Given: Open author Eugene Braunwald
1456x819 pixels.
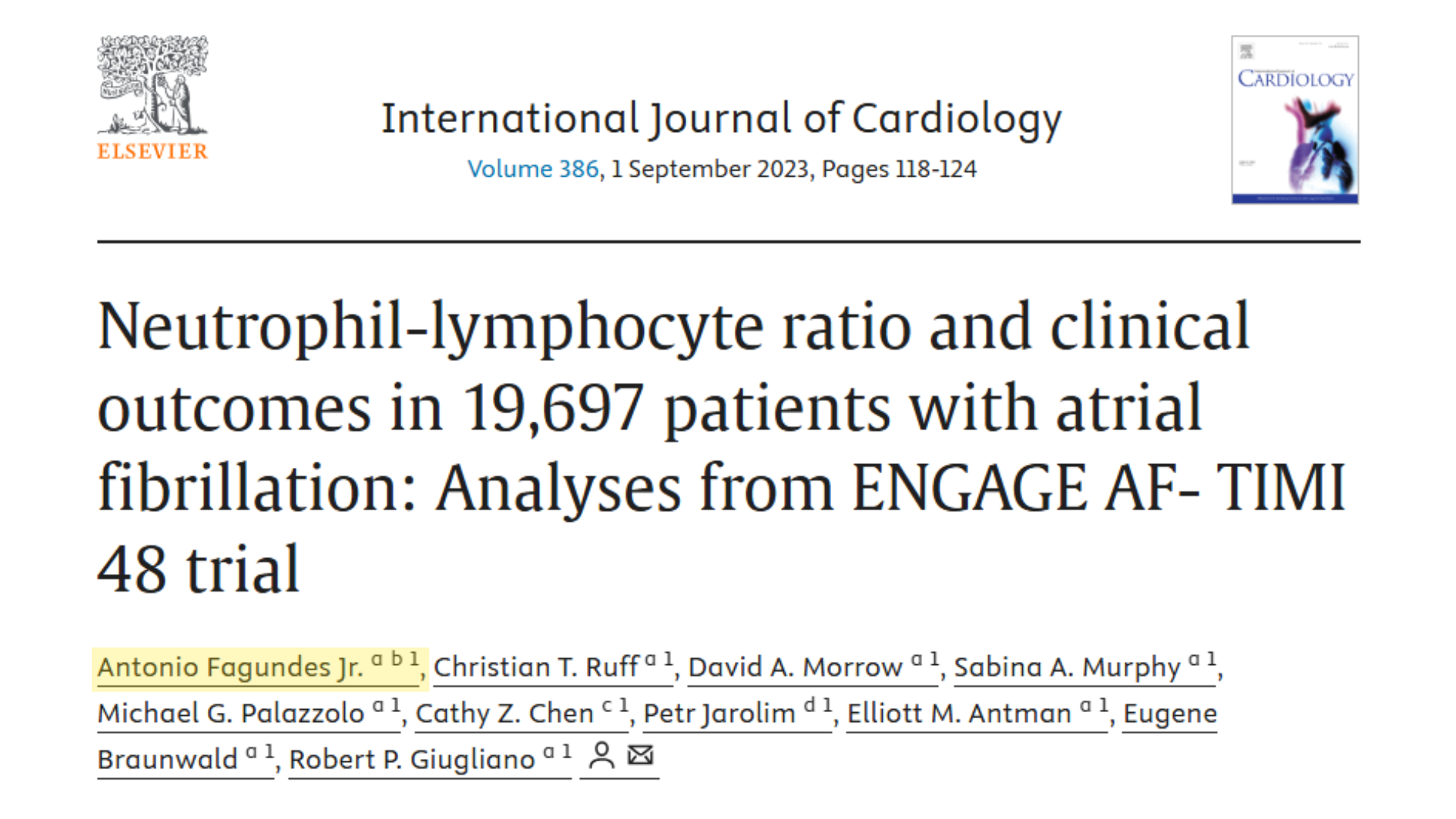Looking at the screenshot, I should click(1170, 714).
